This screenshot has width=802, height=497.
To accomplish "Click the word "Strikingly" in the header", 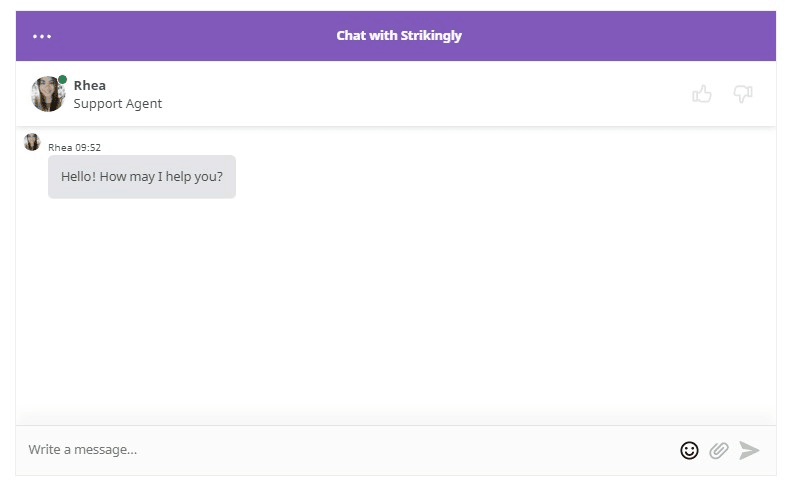I will (x=431, y=36).
